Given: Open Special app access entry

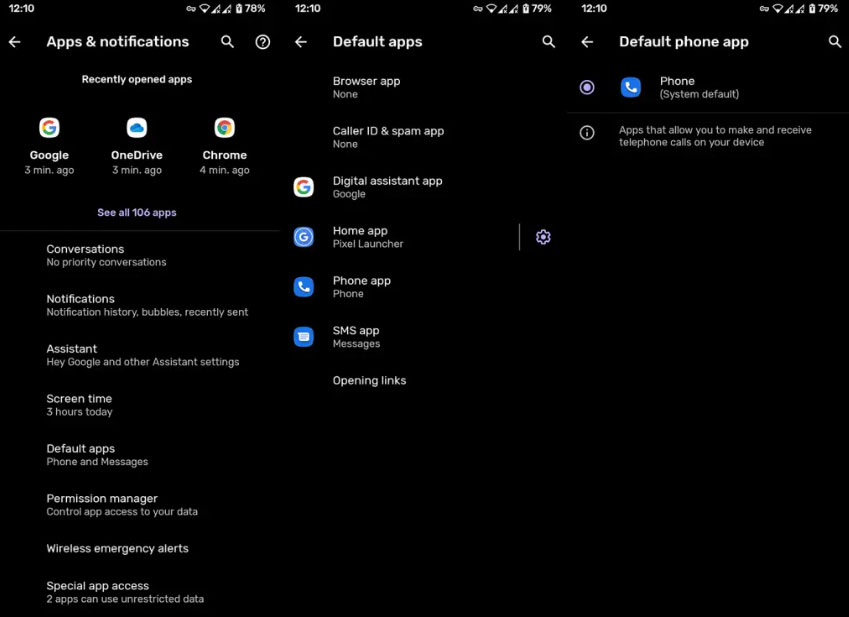Looking at the screenshot, I should pyautogui.click(x=140, y=592).
